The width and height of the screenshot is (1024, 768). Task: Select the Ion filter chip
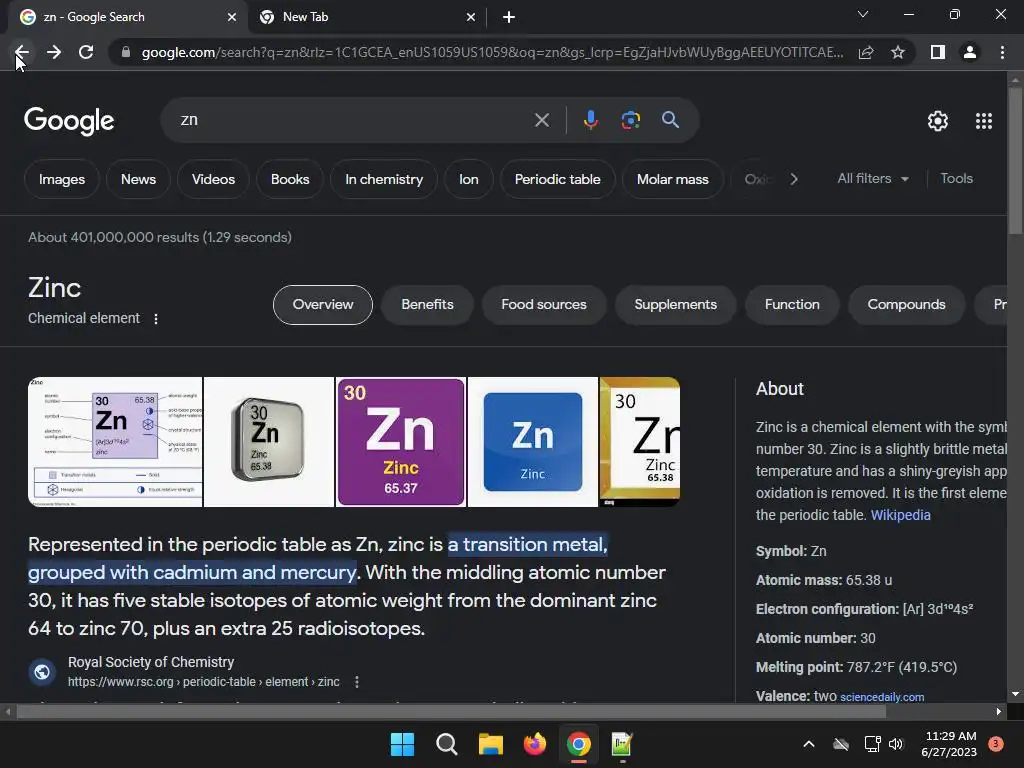pyautogui.click(x=469, y=179)
